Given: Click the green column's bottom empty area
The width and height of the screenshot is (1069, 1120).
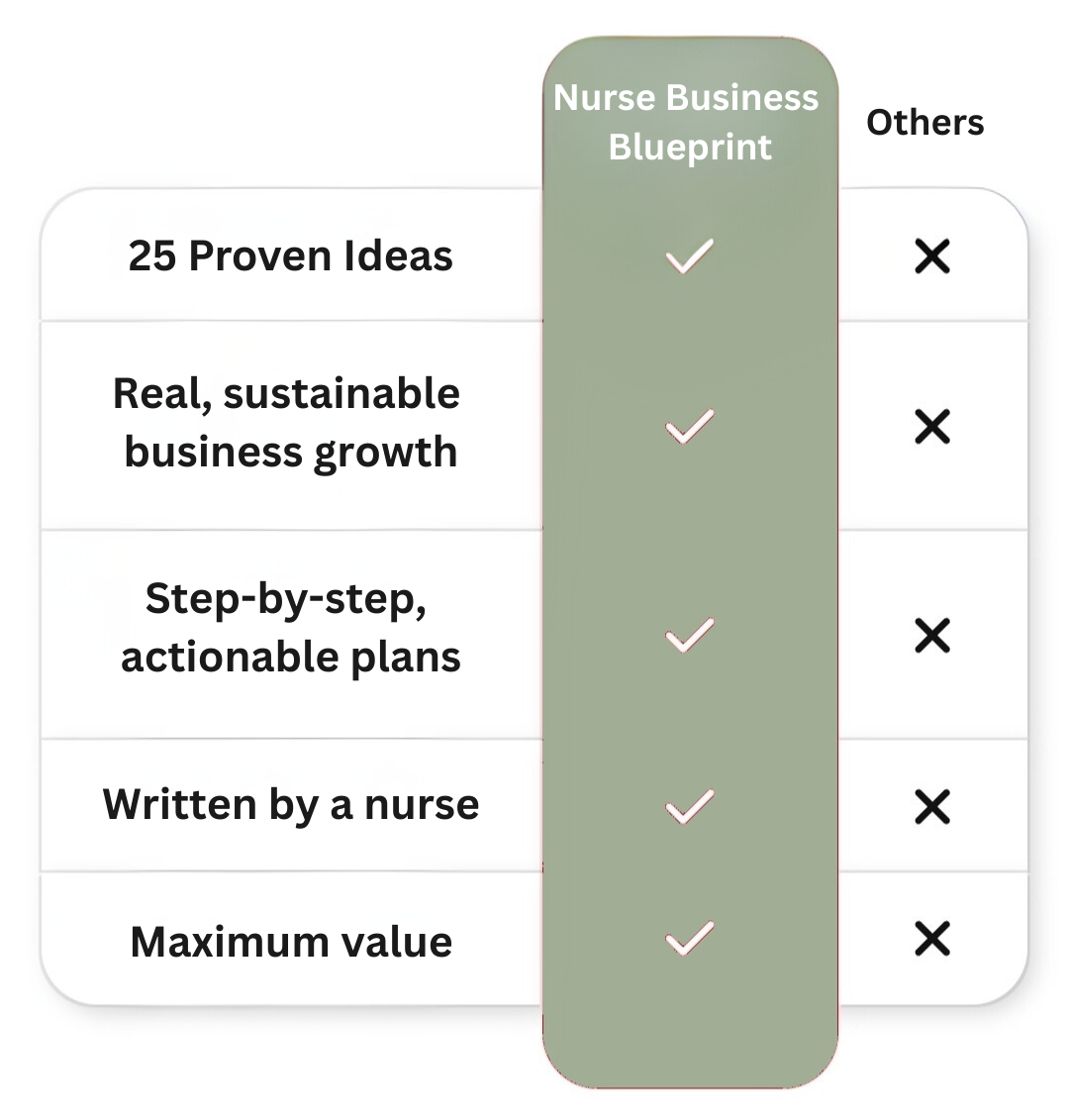Looking at the screenshot, I should [x=690, y=1040].
